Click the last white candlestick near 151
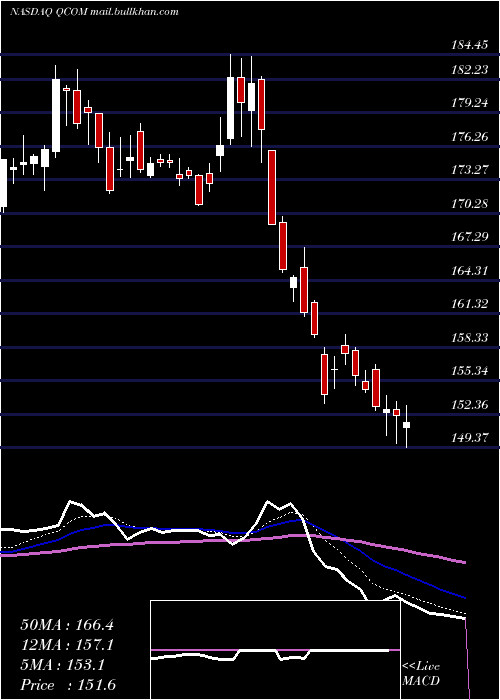 [x=406, y=425]
